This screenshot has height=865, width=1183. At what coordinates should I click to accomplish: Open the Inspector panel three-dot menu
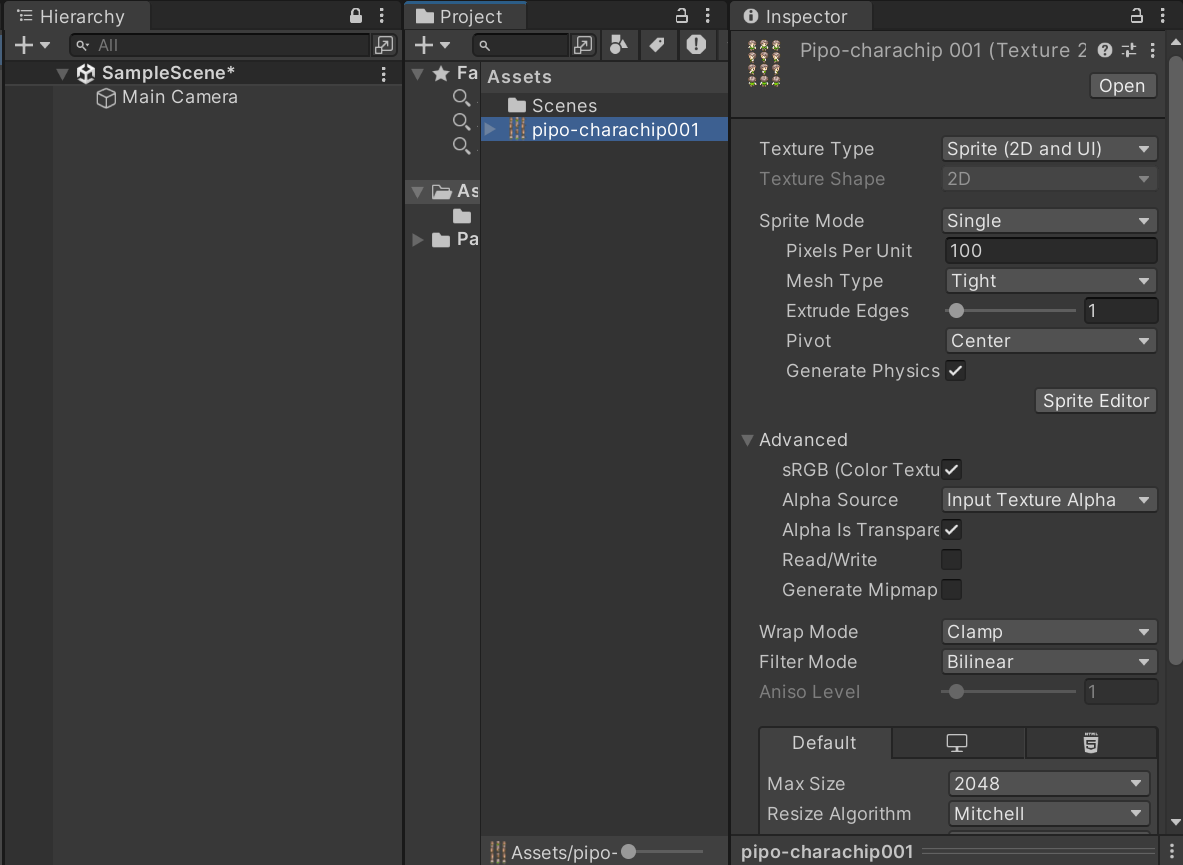[x=1162, y=16]
